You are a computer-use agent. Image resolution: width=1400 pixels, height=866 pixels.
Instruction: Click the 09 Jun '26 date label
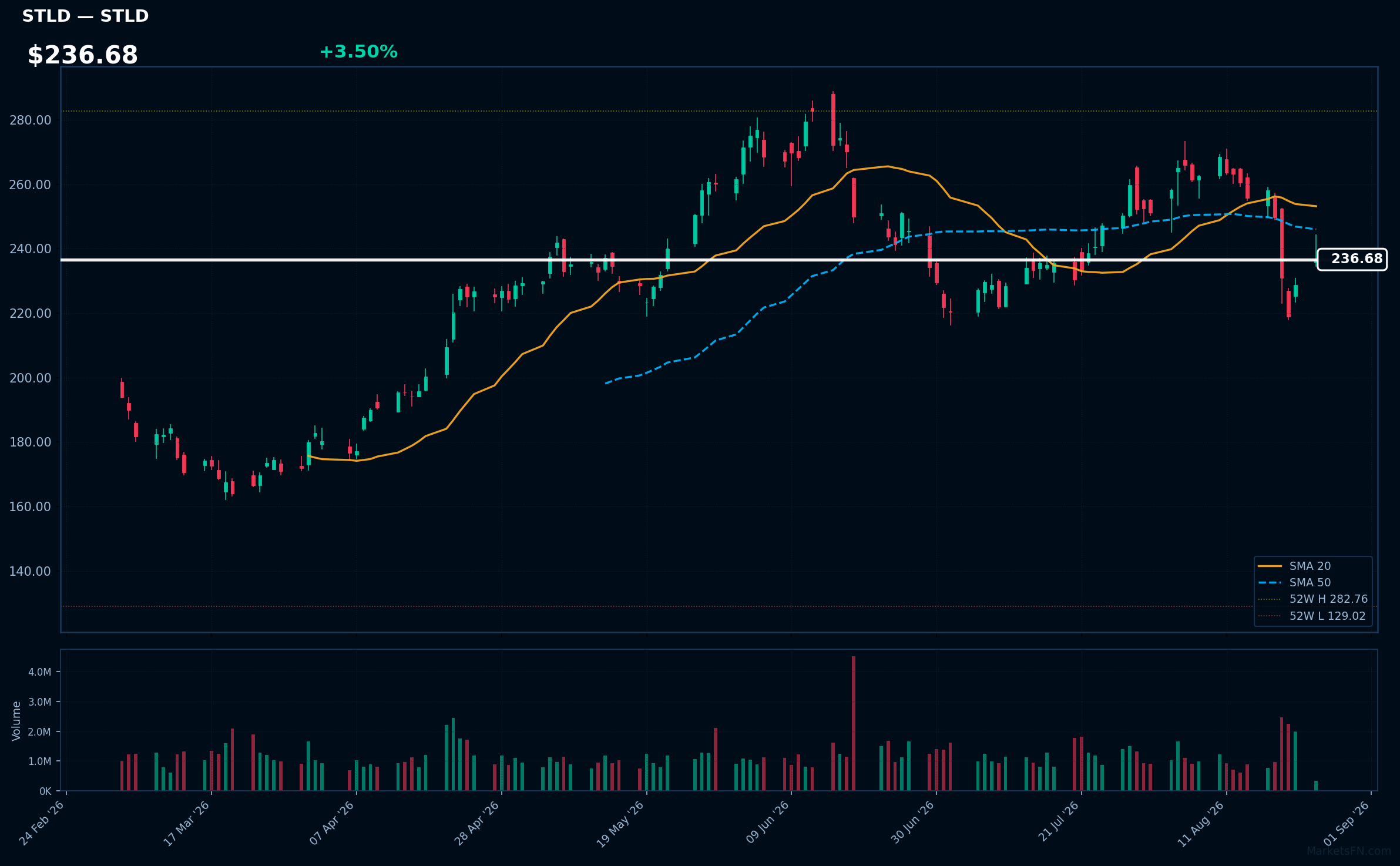coord(768,823)
